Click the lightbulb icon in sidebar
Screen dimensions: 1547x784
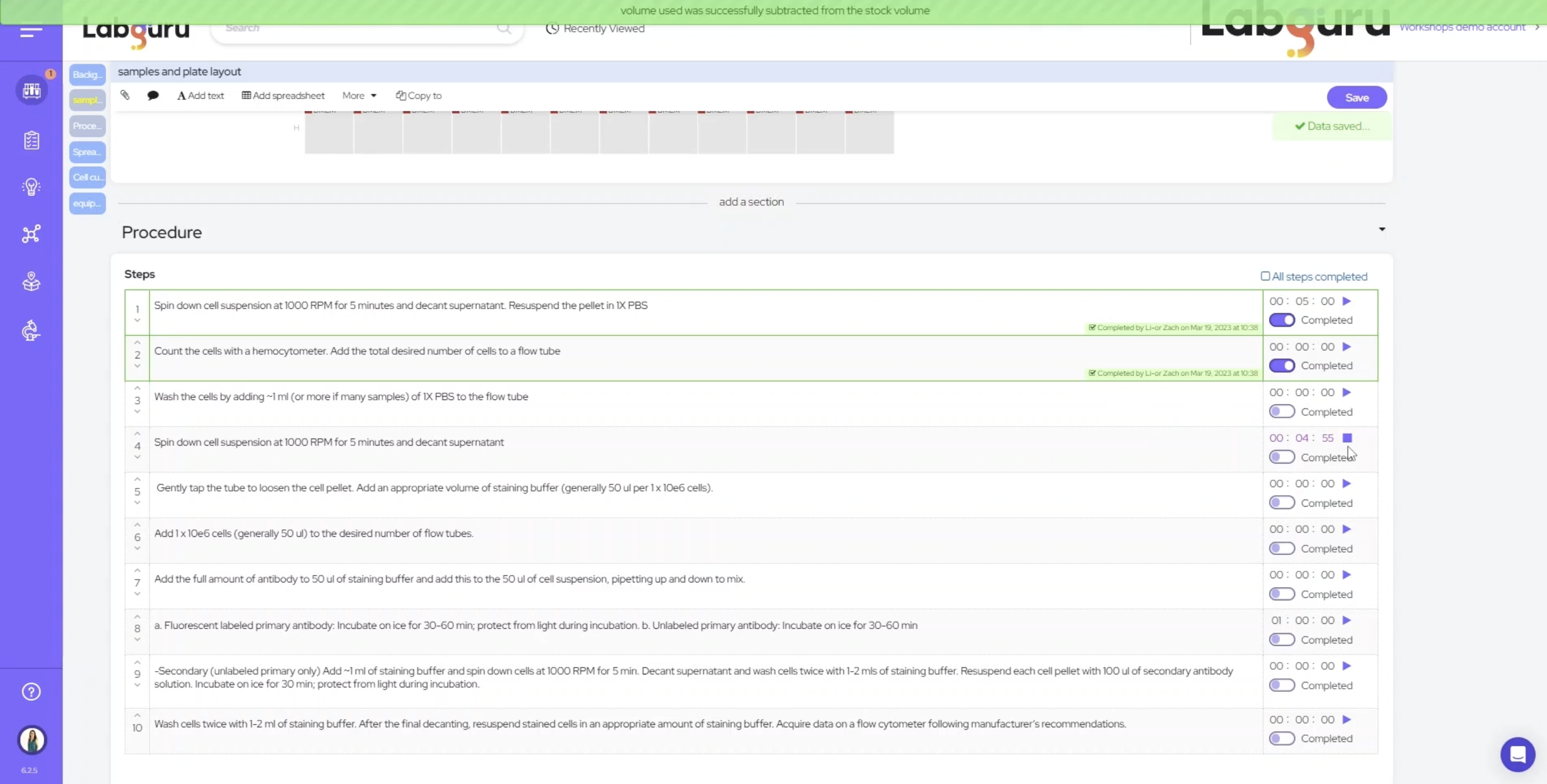[x=31, y=187]
